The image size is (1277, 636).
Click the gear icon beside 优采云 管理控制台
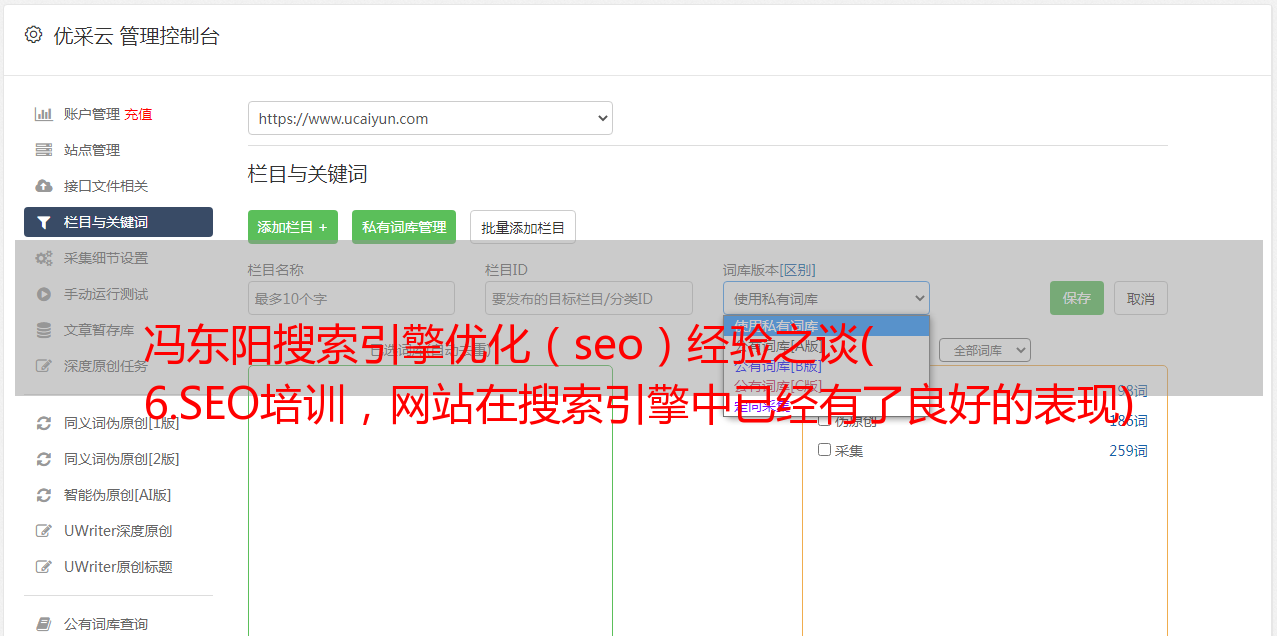click(x=33, y=35)
